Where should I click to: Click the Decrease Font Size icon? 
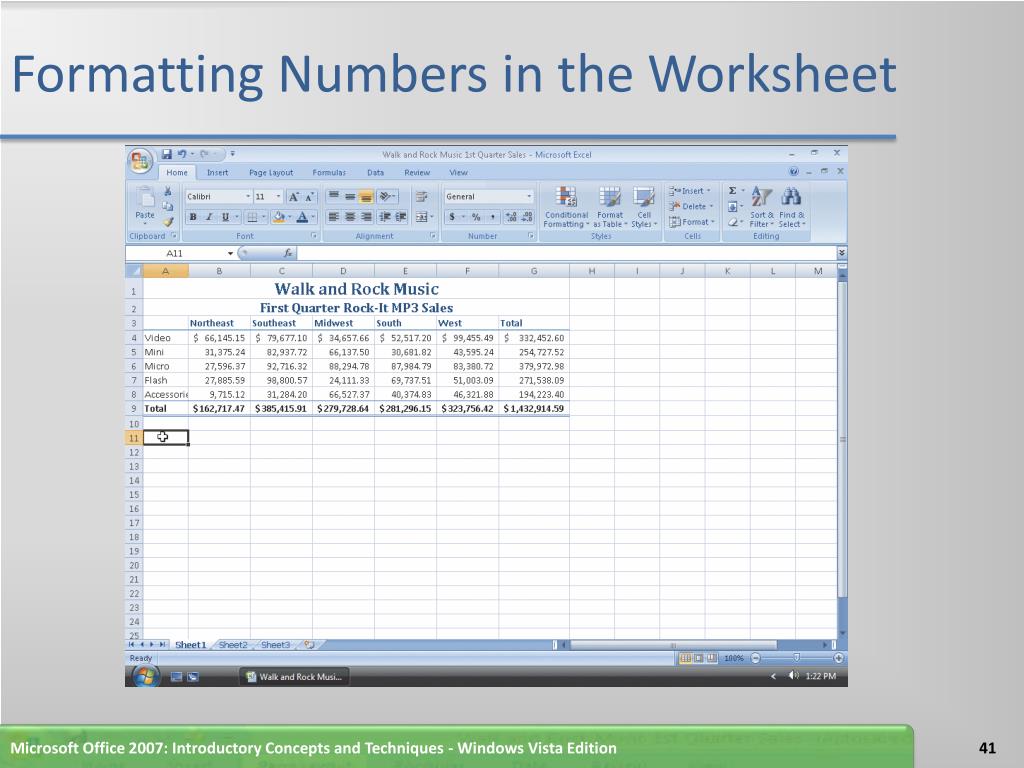[310, 197]
